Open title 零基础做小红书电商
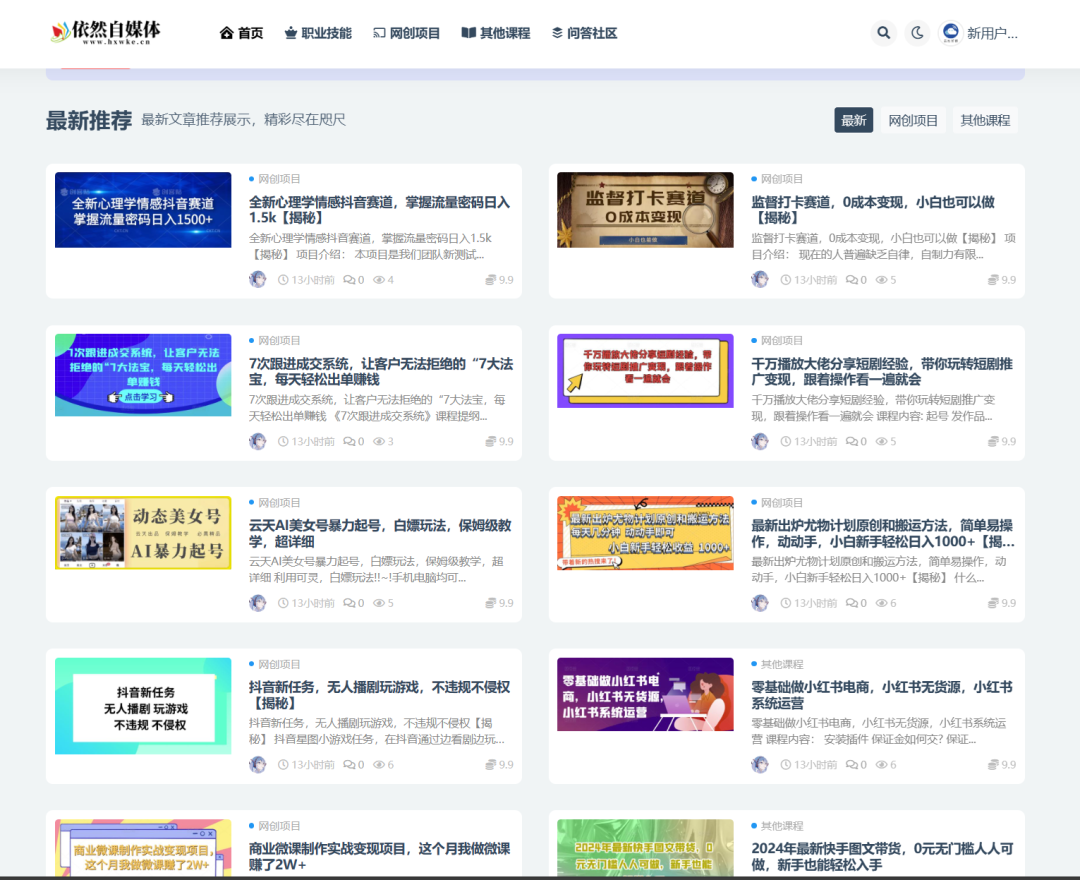 (882, 695)
